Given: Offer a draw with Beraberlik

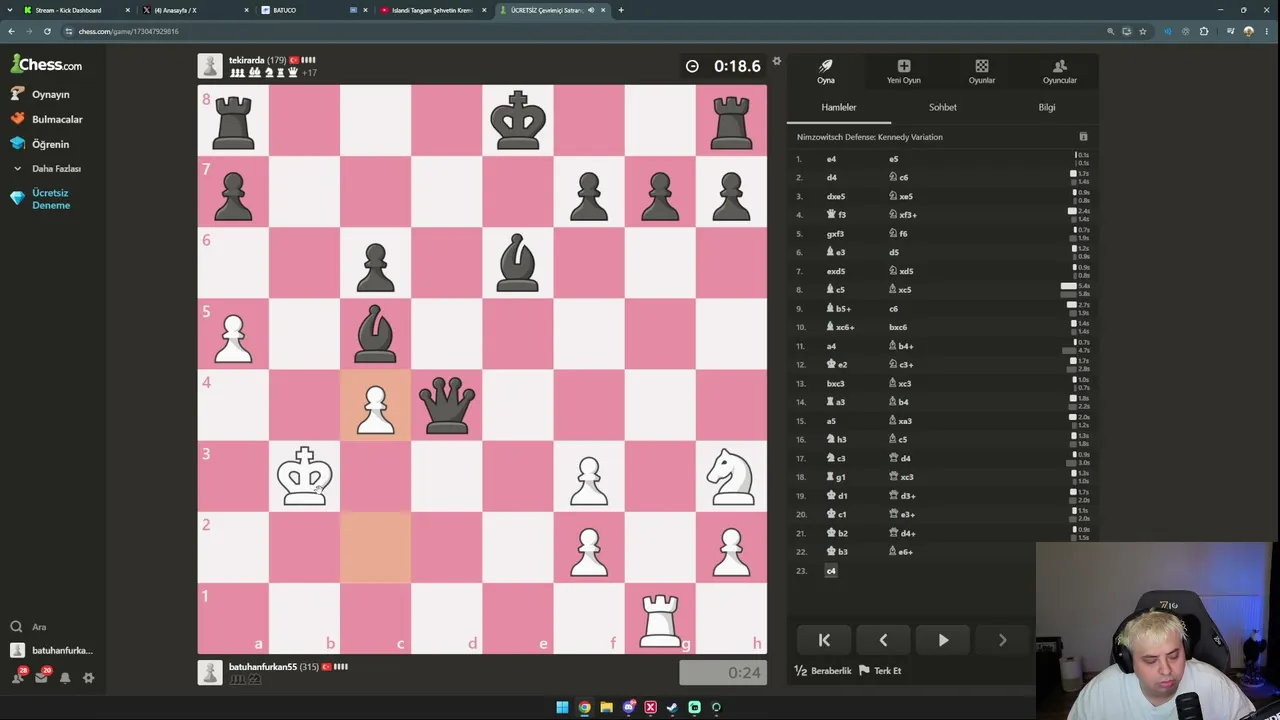Looking at the screenshot, I should (823, 671).
